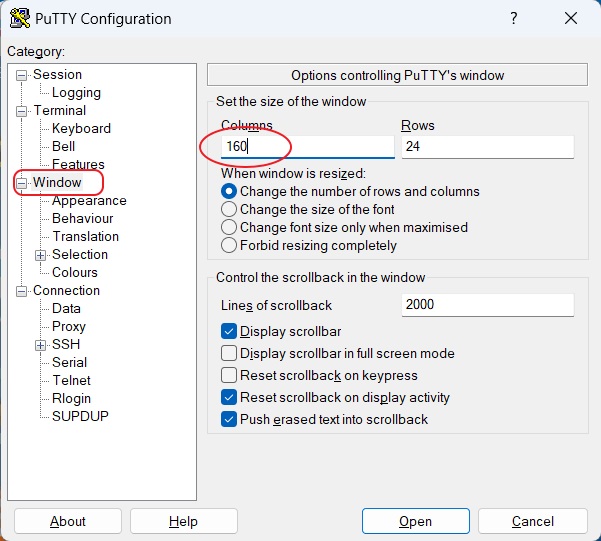Image resolution: width=601 pixels, height=541 pixels.
Task: Click Open to start the session
Action: tap(416, 521)
